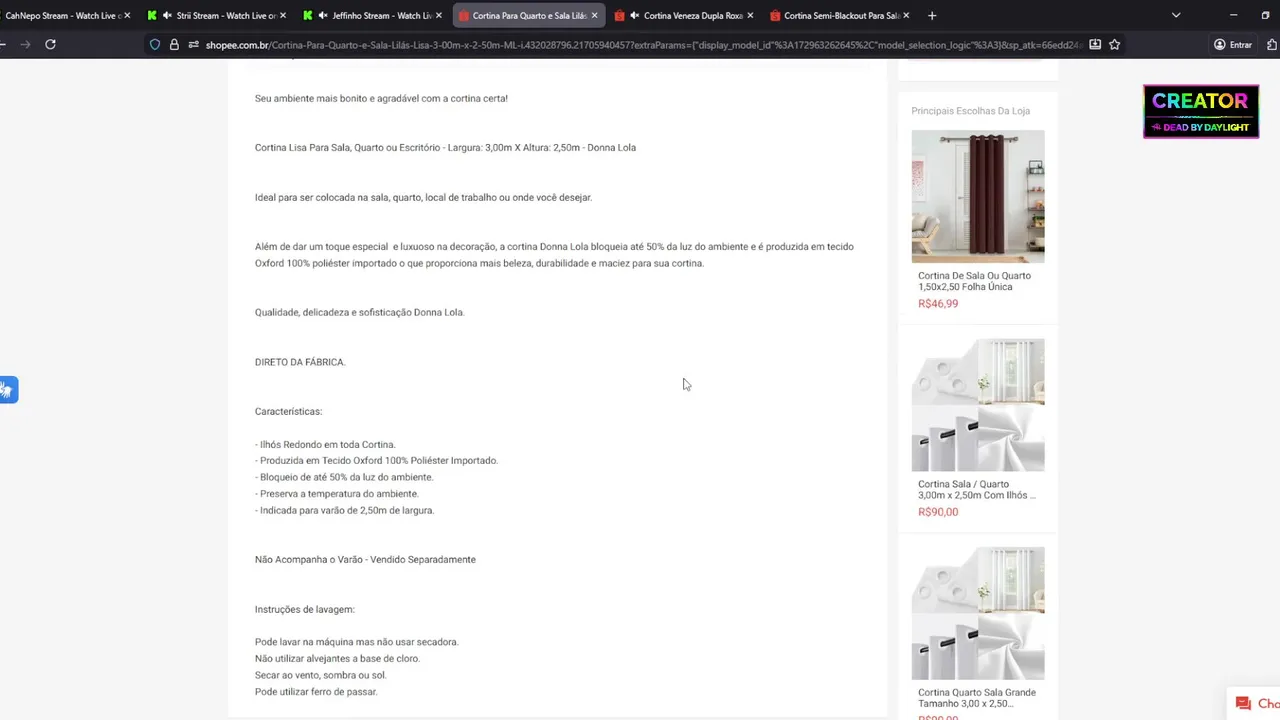
Task: Click 'Qualidade, delicadeza e sofisticação Donna Lola' line
Action: coord(360,312)
